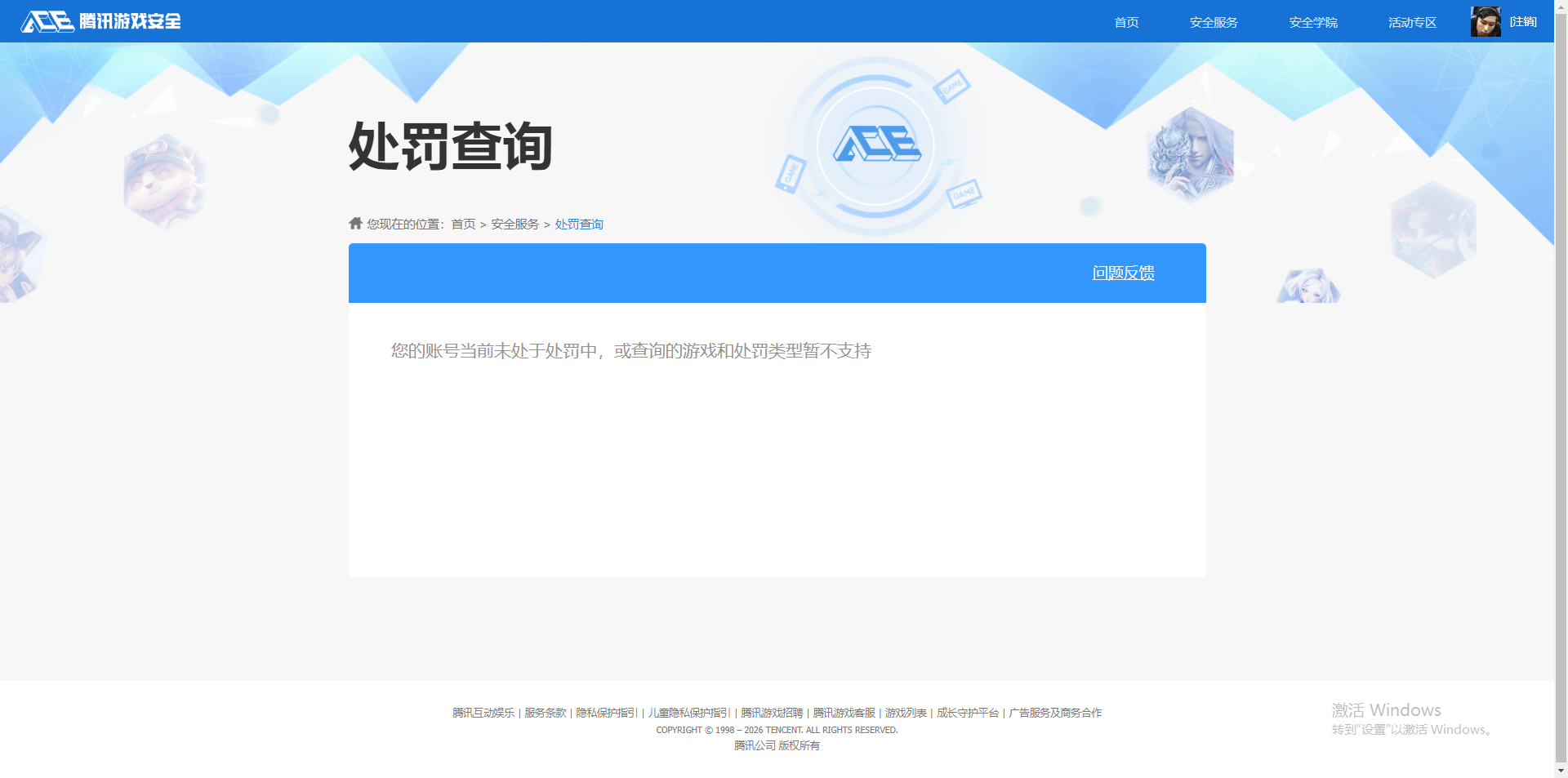
Task: Click the scrollbar down arrow
Action: click(1561, 768)
